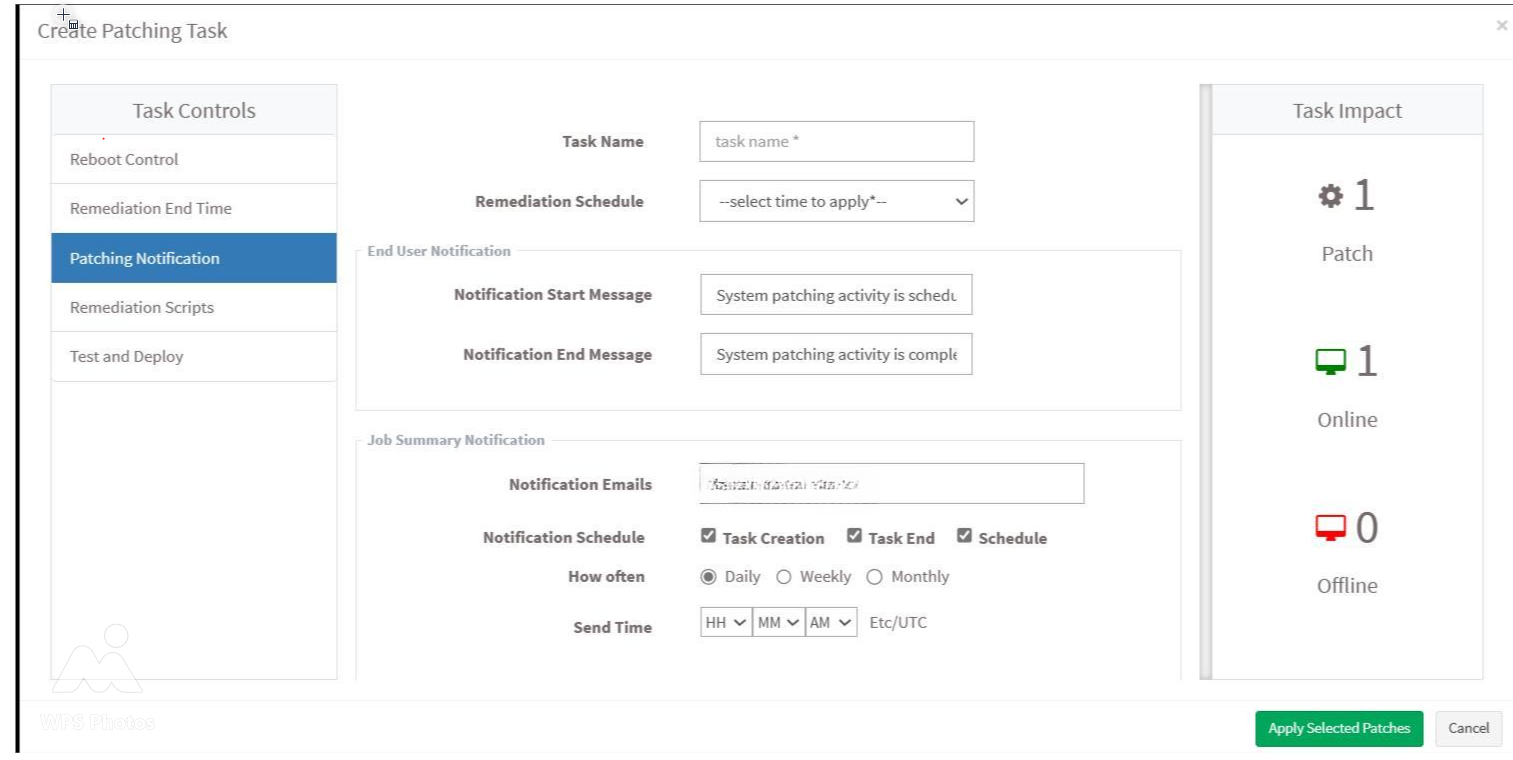Screen dimensions: 1513x760
Task: Click the Apply Selected Patches button
Action: tap(1338, 729)
